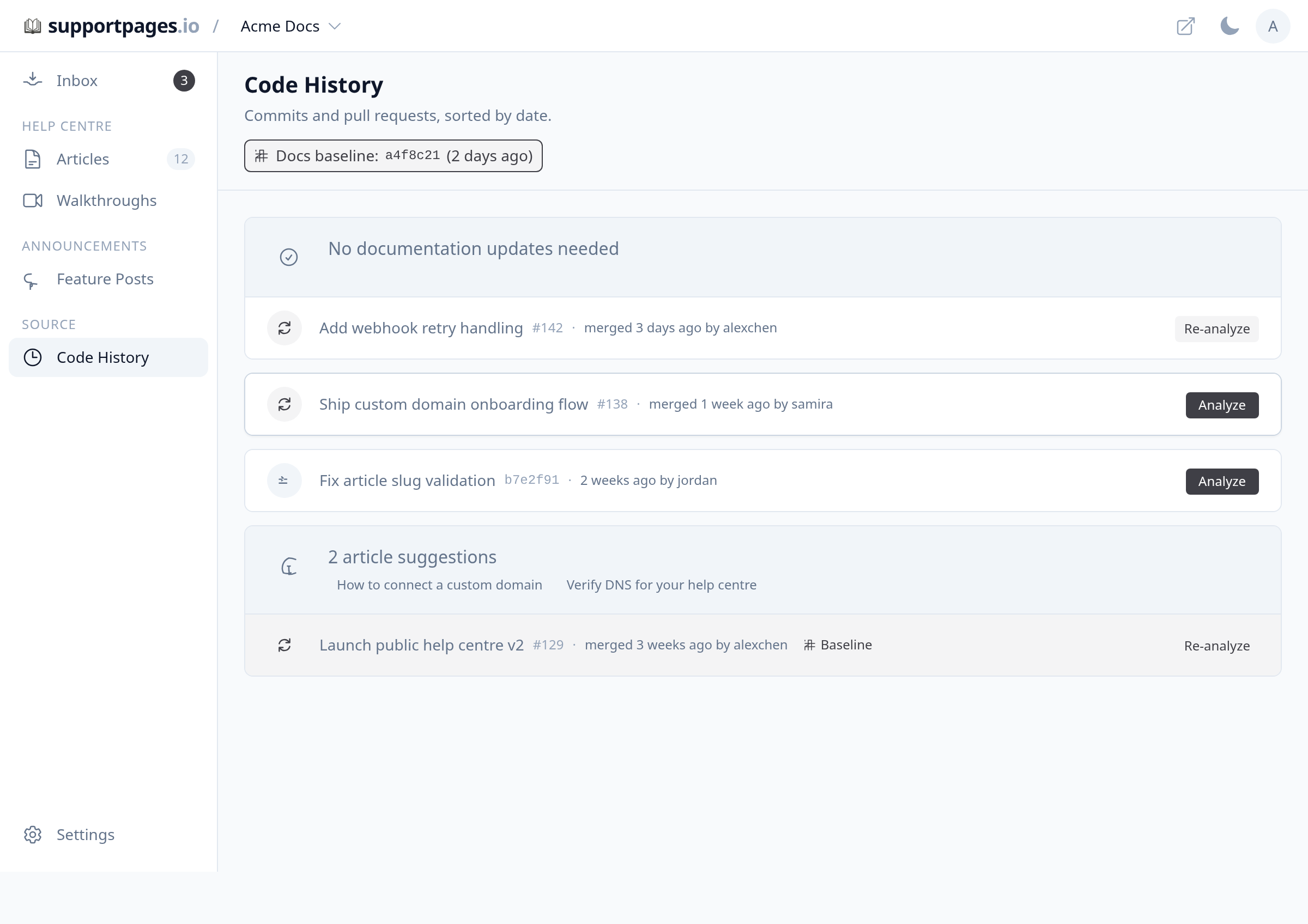
Task: Open 'Add webhook retry handling' pull request
Action: point(421,328)
